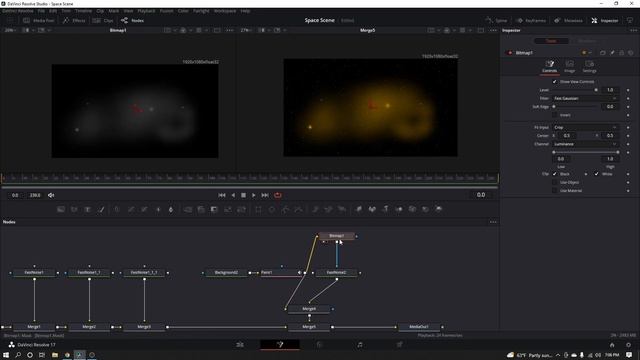
Task: Switch to Inspector Image tab
Action: click(569, 66)
